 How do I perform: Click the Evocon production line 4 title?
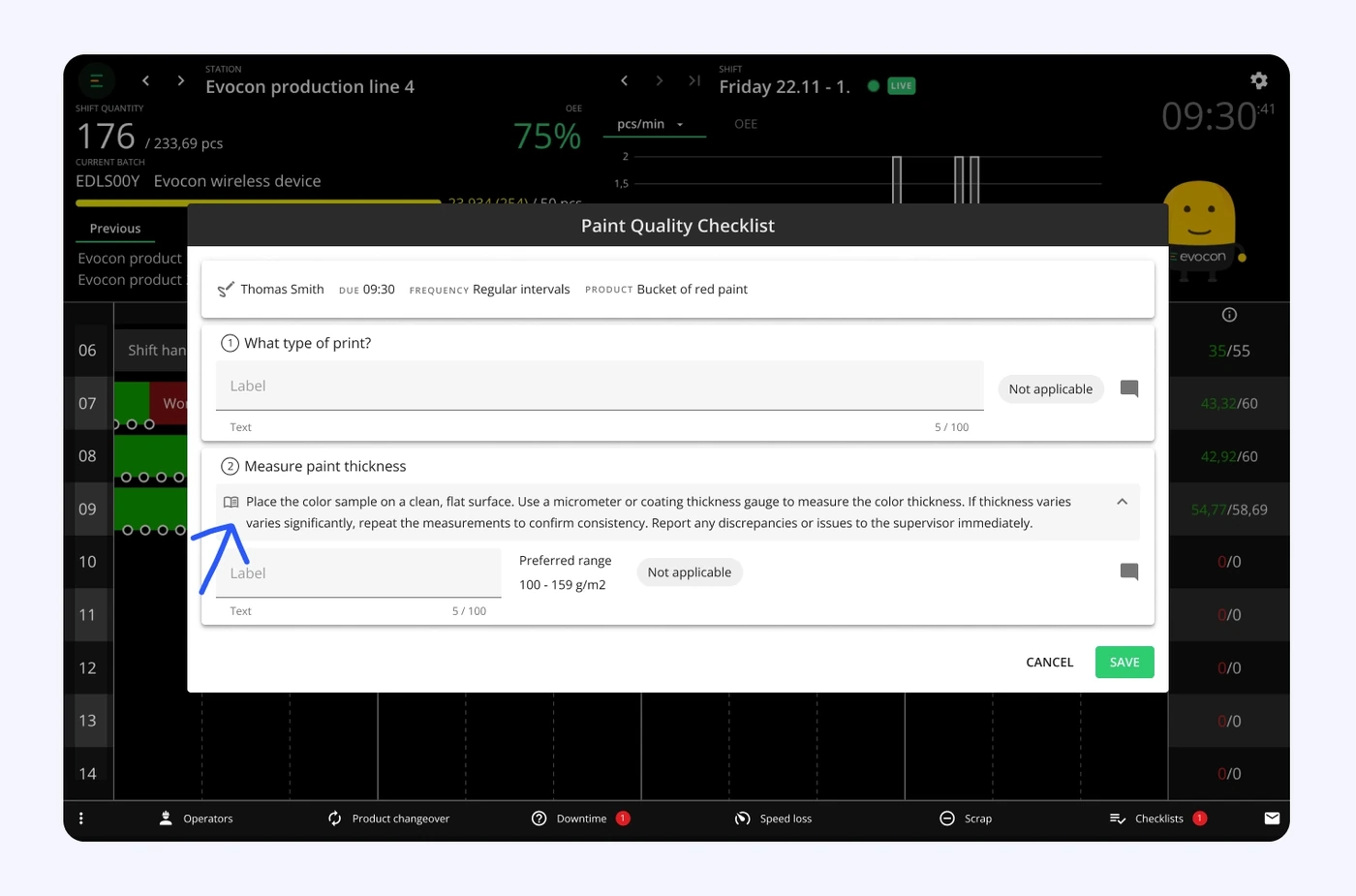310,87
